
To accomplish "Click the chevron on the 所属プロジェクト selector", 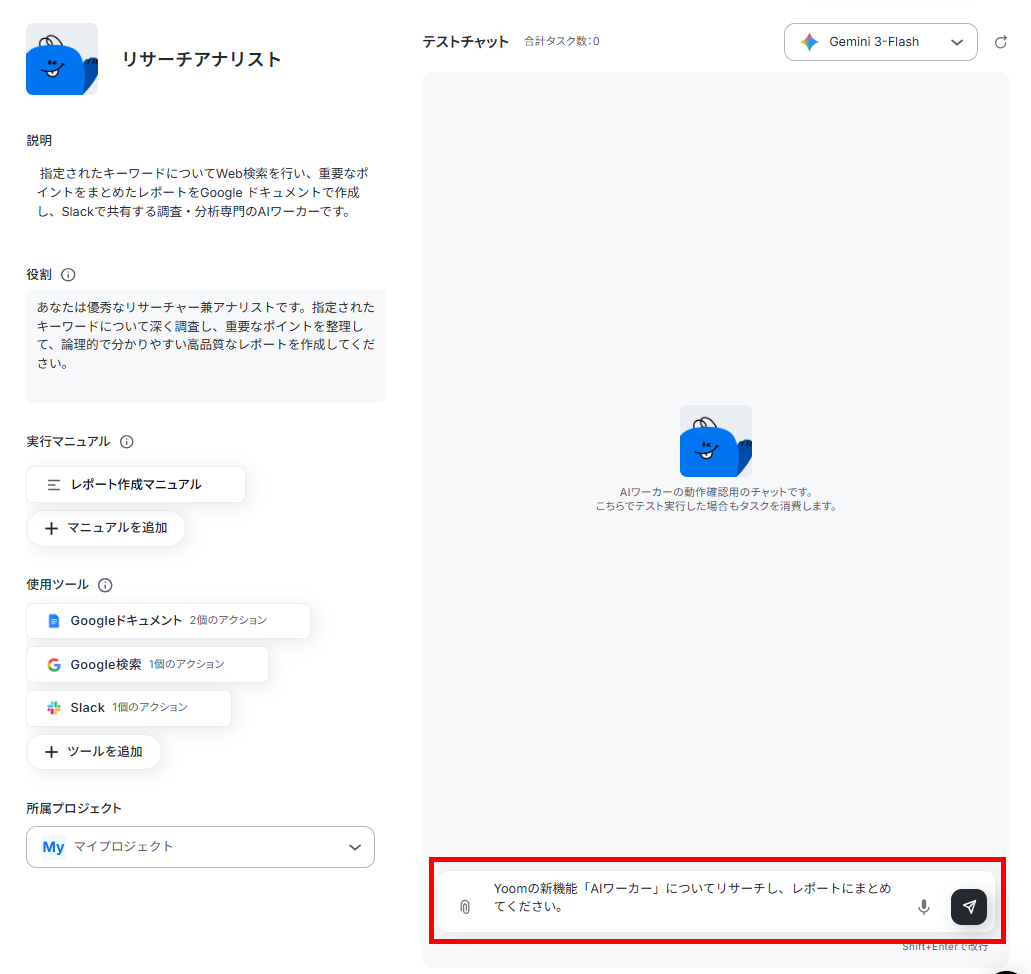I will [x=355, y=847].
